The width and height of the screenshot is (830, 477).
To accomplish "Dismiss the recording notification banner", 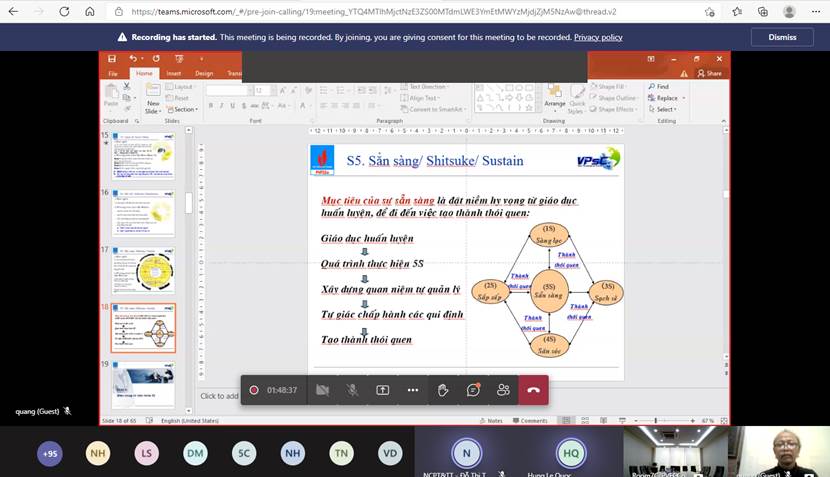I will (782, 37).
